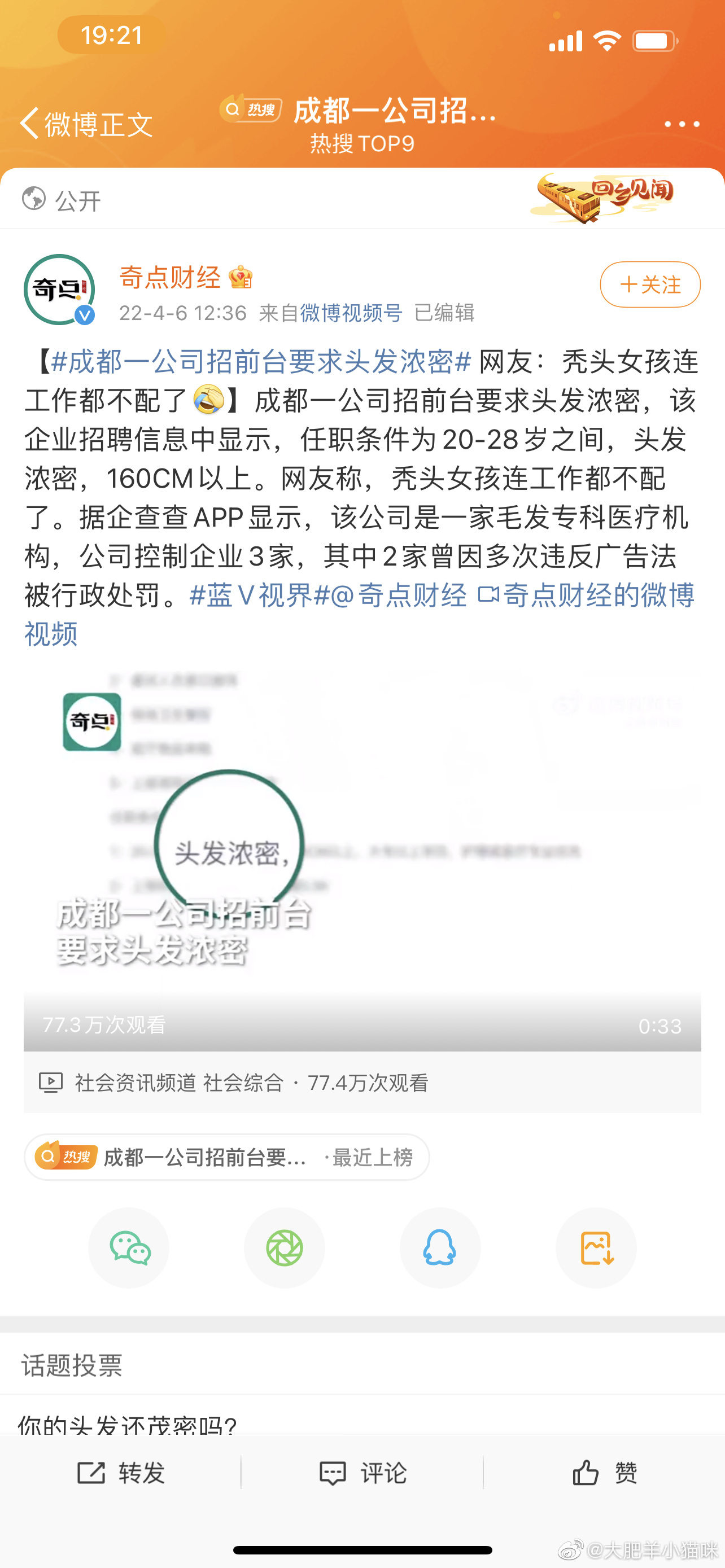Go back to previous Weibo page
Viewport: 725px width, 1568px height.
tap(85, 124)
